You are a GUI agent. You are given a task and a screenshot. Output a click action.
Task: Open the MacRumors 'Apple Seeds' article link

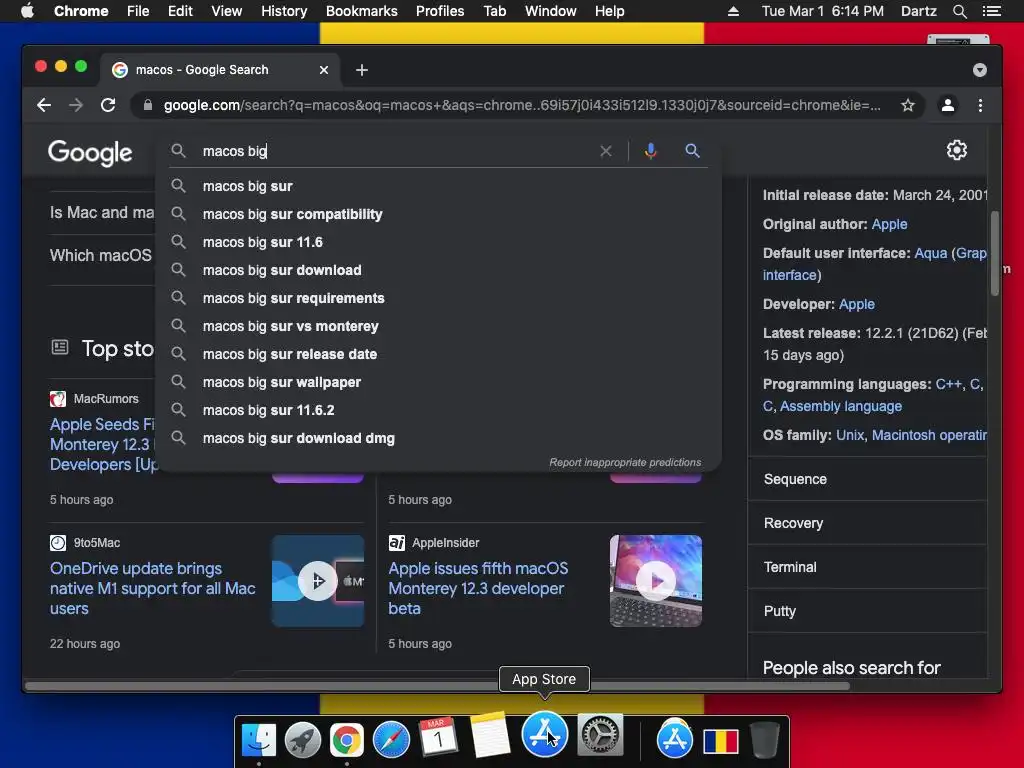[103, 444]
